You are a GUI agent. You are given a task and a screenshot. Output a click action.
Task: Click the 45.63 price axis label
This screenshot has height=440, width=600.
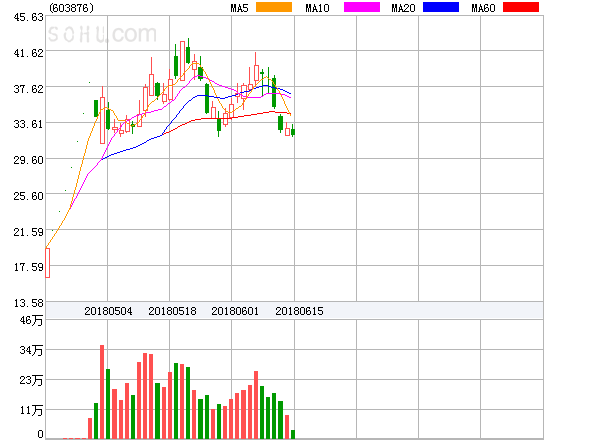(x=28, y=17)
